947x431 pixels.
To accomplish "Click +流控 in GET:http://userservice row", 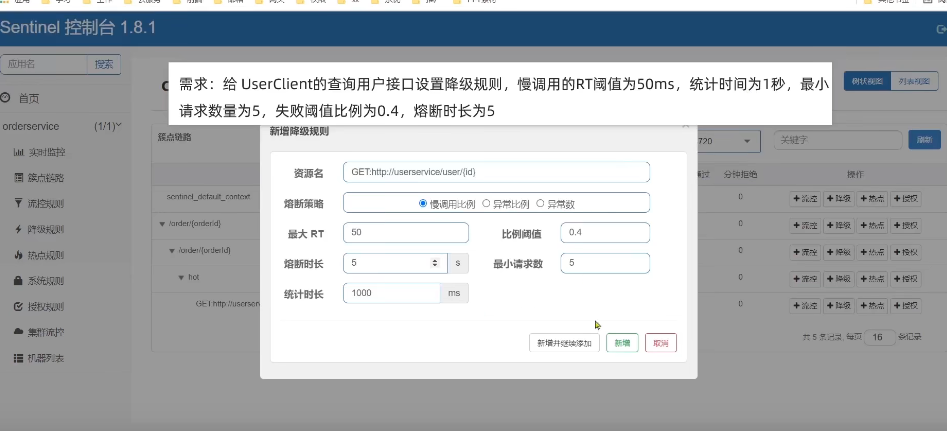I will pos(805,306).
